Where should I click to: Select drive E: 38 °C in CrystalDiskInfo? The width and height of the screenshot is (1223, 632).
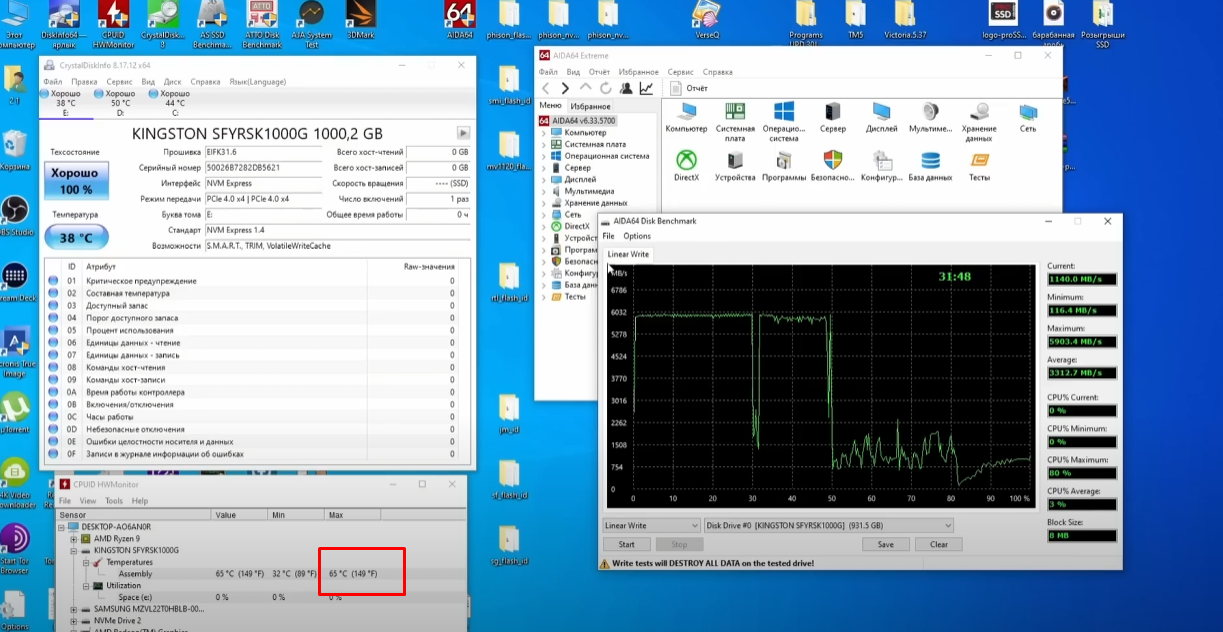64,103
